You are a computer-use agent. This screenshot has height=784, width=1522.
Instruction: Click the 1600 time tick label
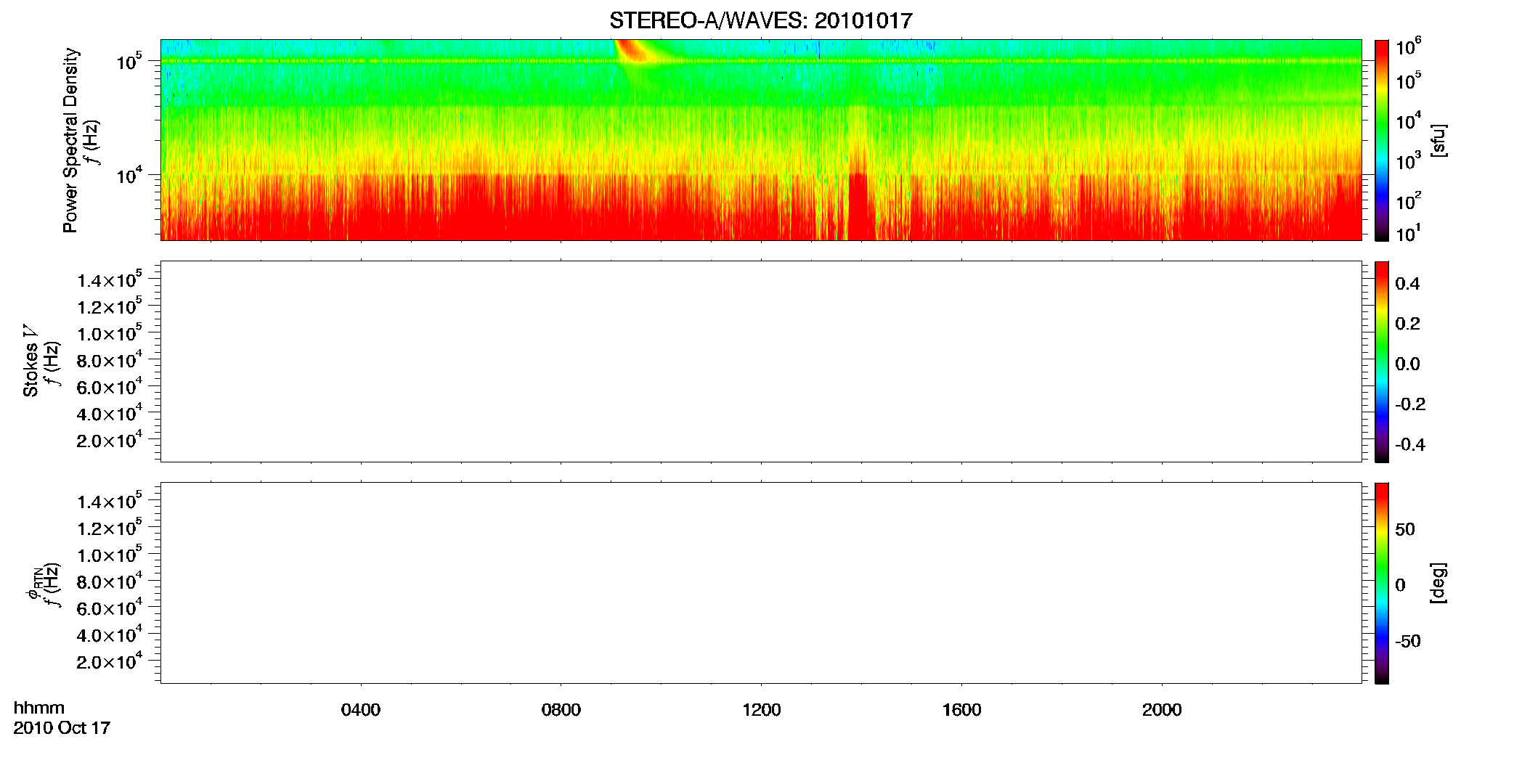tap(962, 710)
